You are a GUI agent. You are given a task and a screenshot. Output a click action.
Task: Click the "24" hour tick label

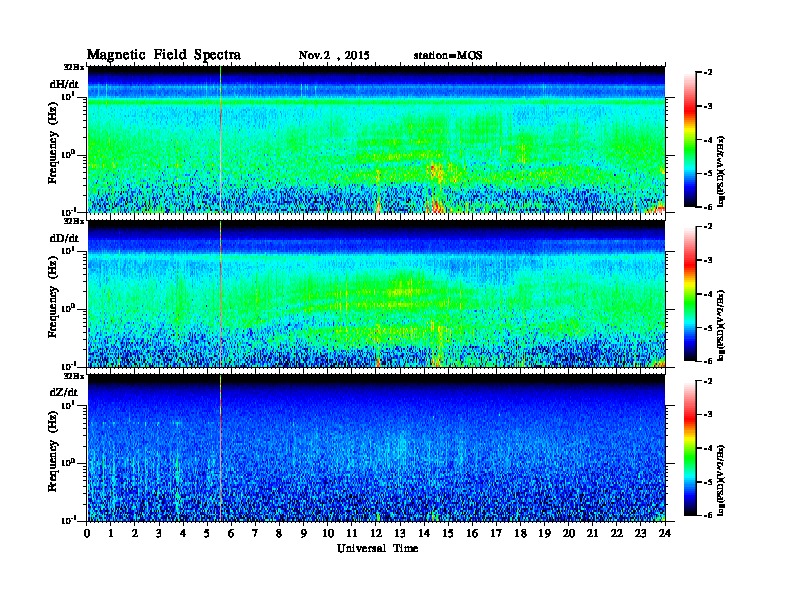pos(665,534)
